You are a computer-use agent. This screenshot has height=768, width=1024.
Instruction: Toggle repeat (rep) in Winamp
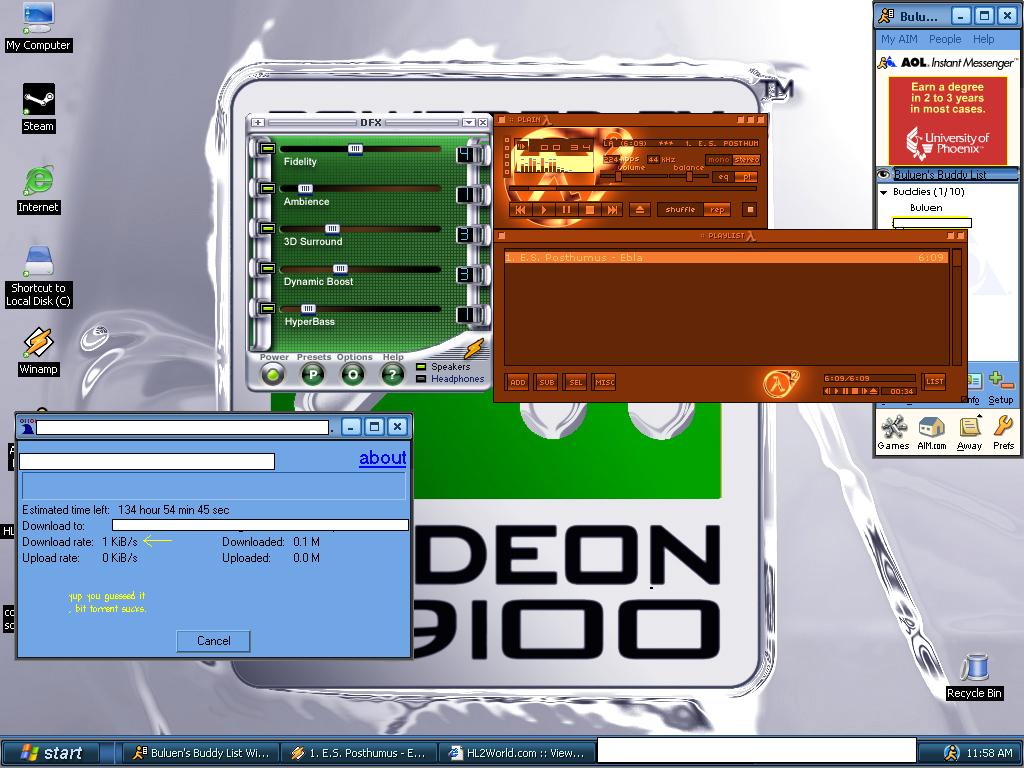[717, 210]
